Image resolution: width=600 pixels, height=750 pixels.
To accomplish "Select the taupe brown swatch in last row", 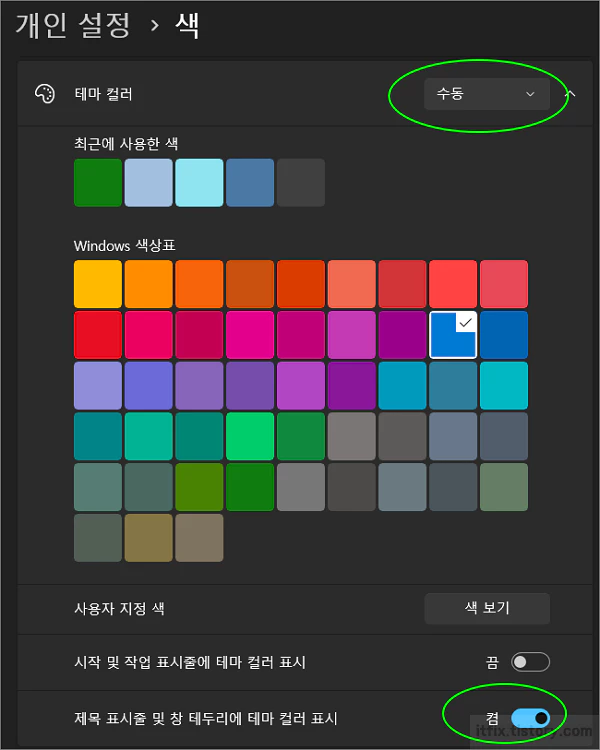I will click(x=200, y=538).
